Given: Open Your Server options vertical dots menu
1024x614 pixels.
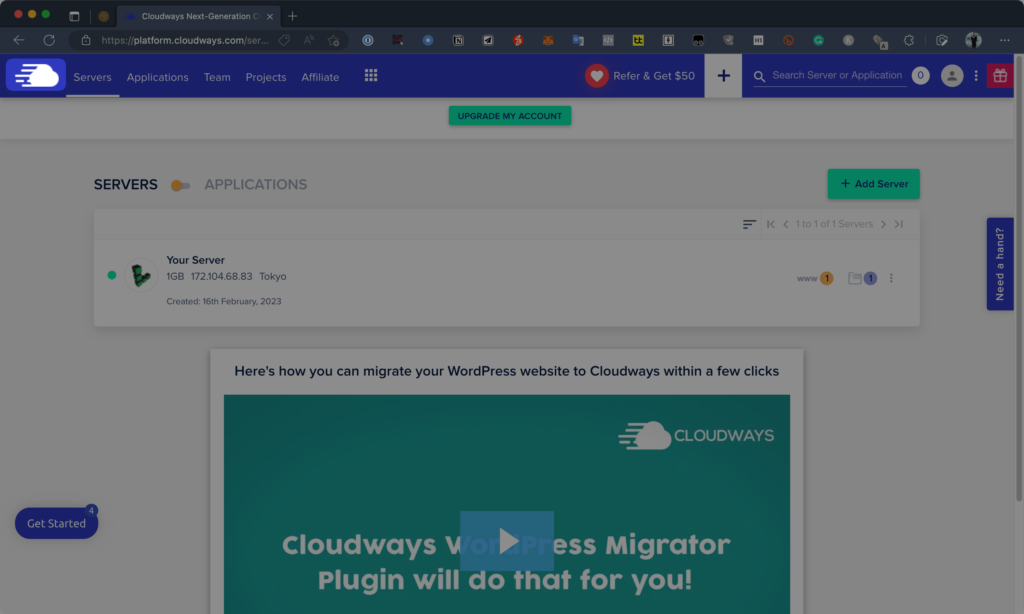Looking at the screenshot, I should pos(891,278).
